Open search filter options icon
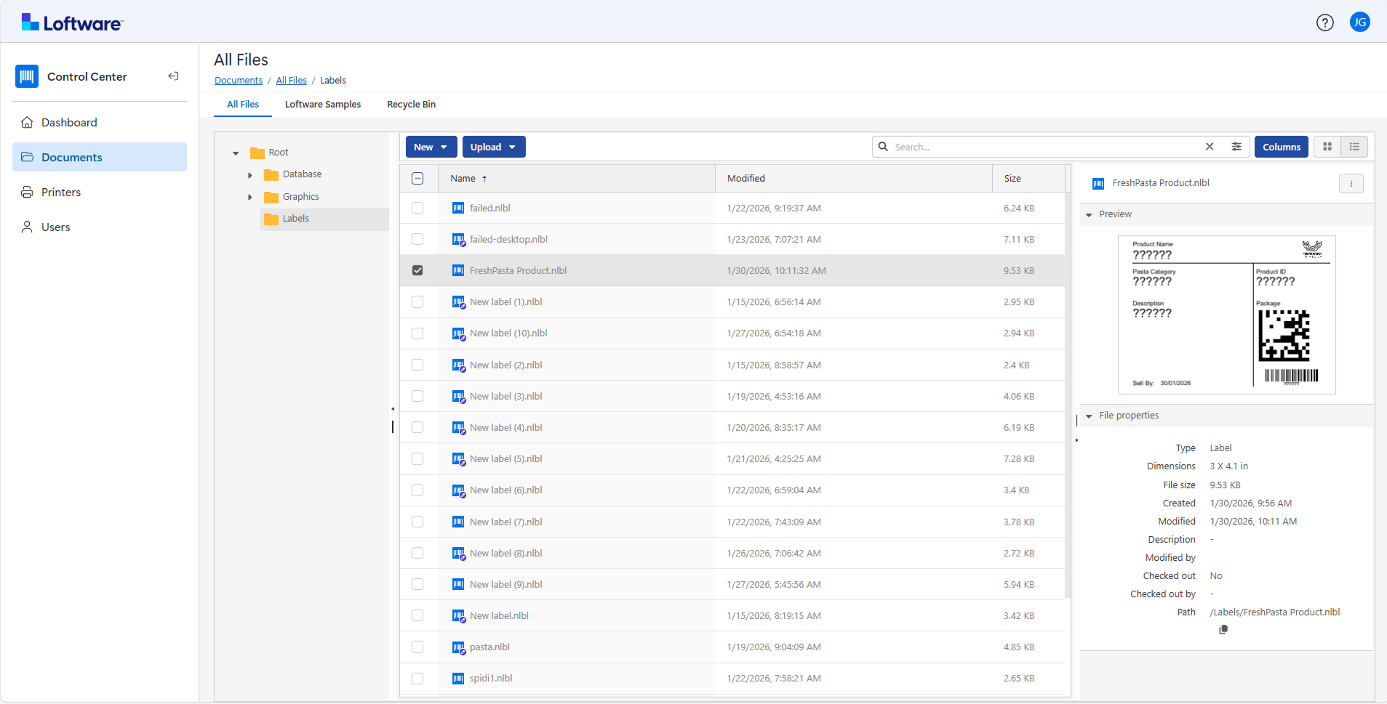Image resolution: width=1387 pixels, height=704 pixels. pyautogui.click(x=1236, y=147)
